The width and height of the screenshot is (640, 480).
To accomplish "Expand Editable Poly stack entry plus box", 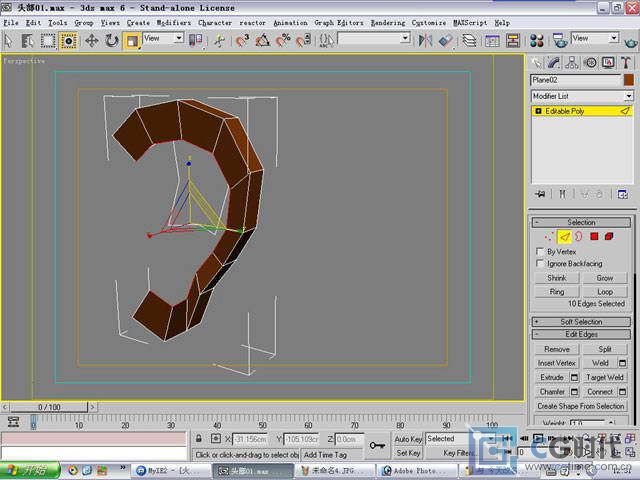I will click(538, 111).
